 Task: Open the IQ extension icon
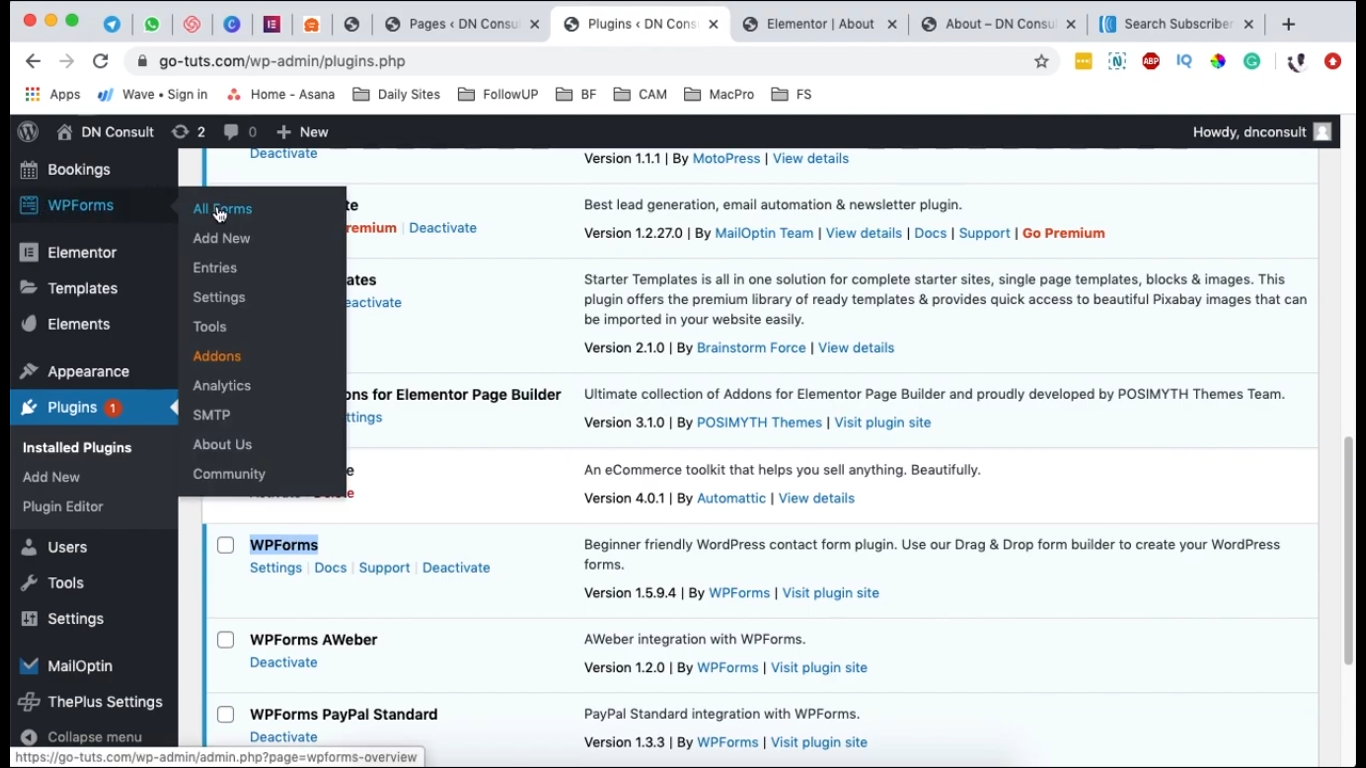point(1184,61)
